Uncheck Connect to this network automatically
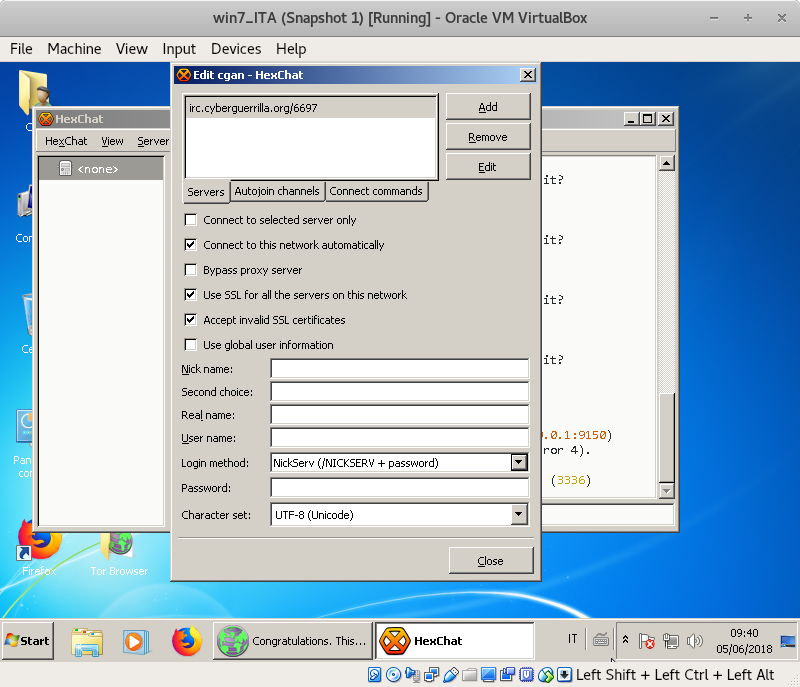Image resolution: width=800 pixels, height=687 pixels. [x=191, y=245]
